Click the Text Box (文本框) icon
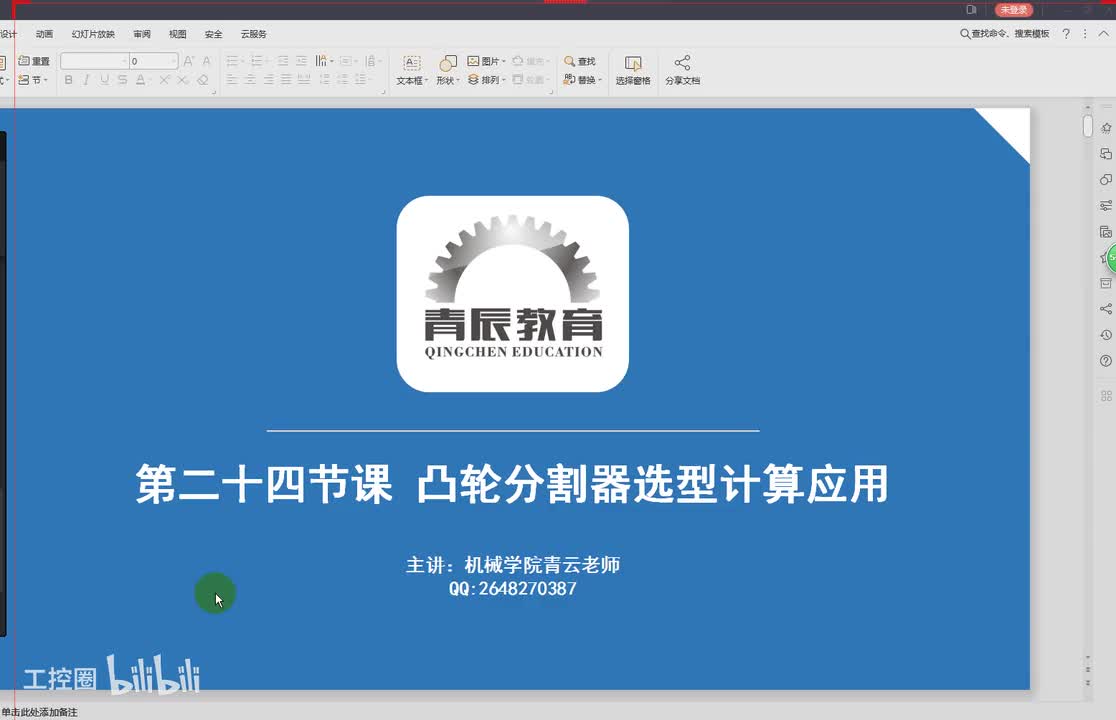 coord(412,63)
